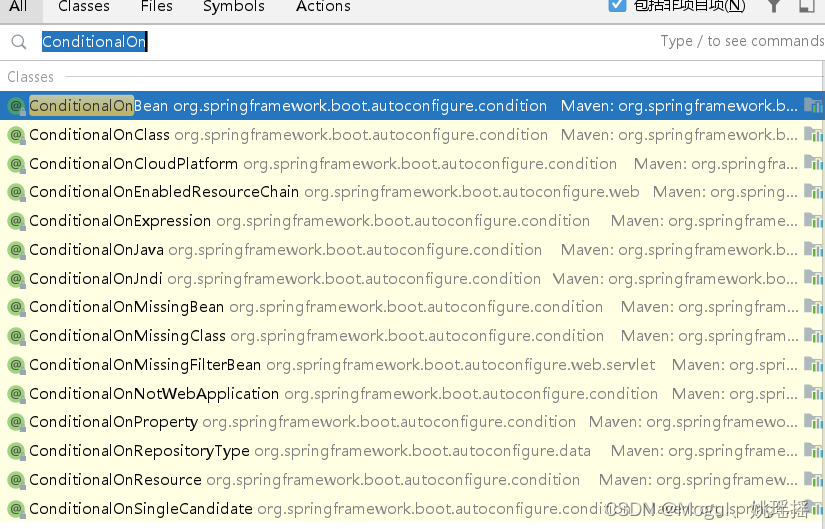Viewport: 825px width, 529px height.
Task: Open the filter funnel icon
Action: pos(773,6)
